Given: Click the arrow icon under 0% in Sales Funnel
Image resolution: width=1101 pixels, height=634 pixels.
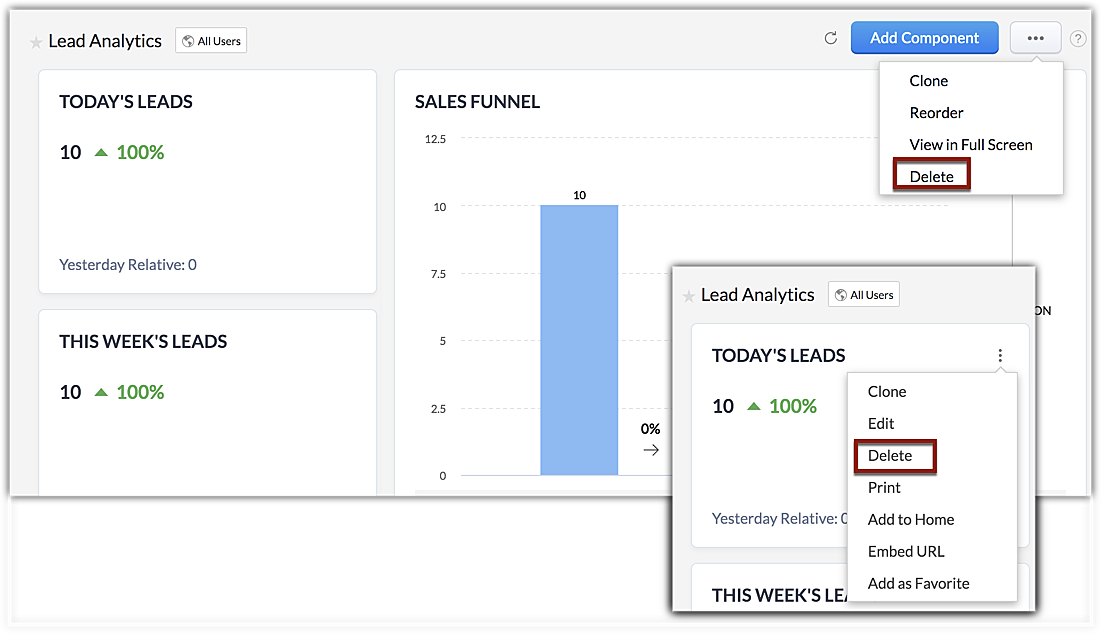Looking at the screenshot, I should click(651, 450).
